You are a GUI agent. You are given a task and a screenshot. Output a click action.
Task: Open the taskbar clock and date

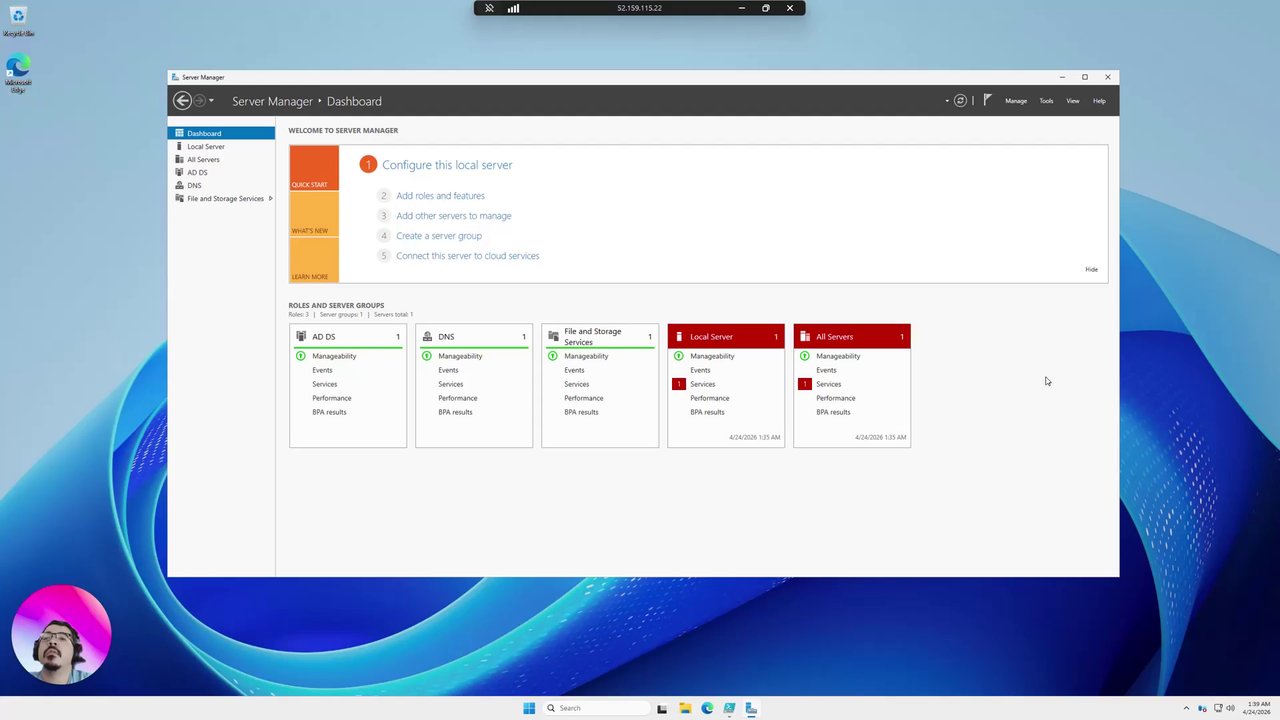(1256, 708)
